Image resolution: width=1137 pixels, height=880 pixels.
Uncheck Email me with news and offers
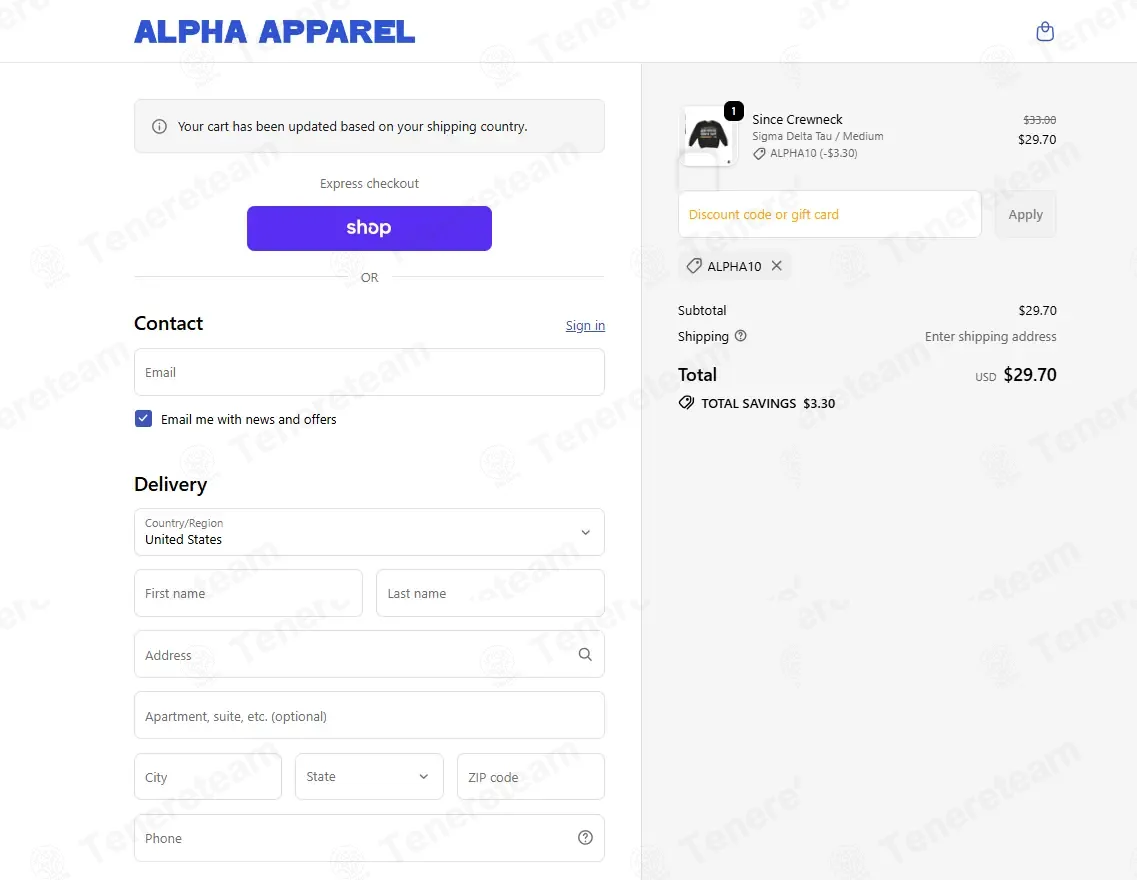pos(143,419)
